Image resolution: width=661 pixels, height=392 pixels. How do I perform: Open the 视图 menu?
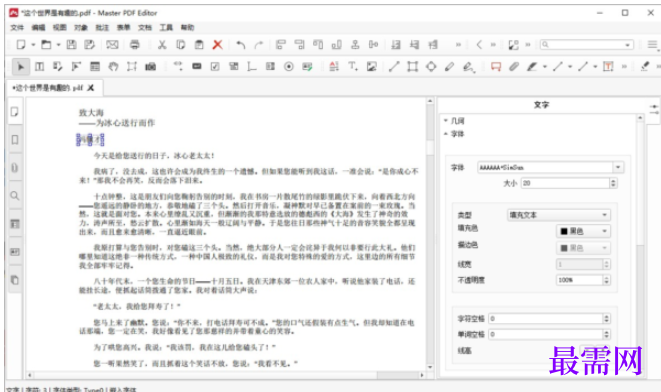(x=59, y=27)
